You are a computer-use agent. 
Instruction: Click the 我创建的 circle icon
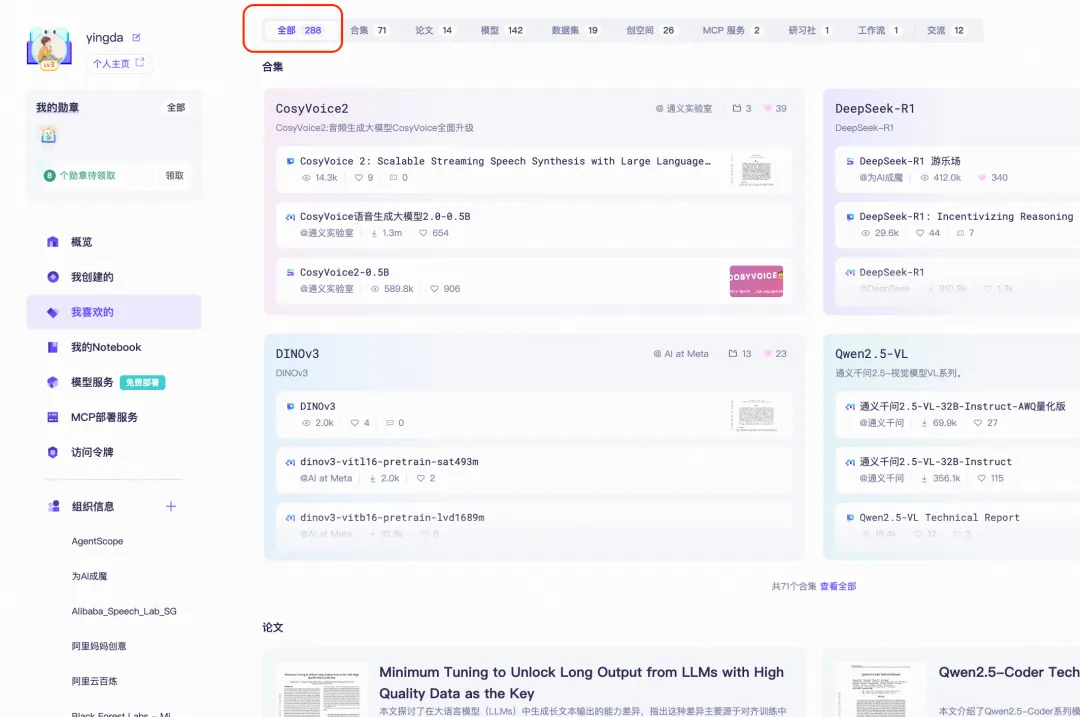pyautogui.click(x=53, y=277)
